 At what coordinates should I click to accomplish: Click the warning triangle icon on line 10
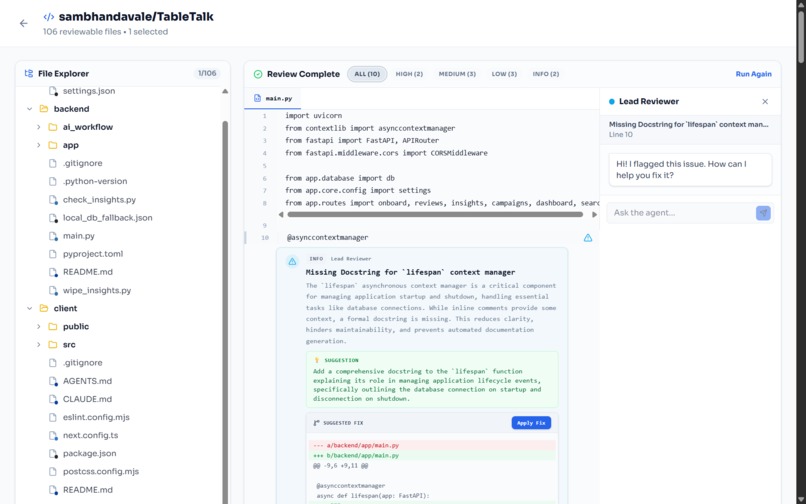click(588, 238)
